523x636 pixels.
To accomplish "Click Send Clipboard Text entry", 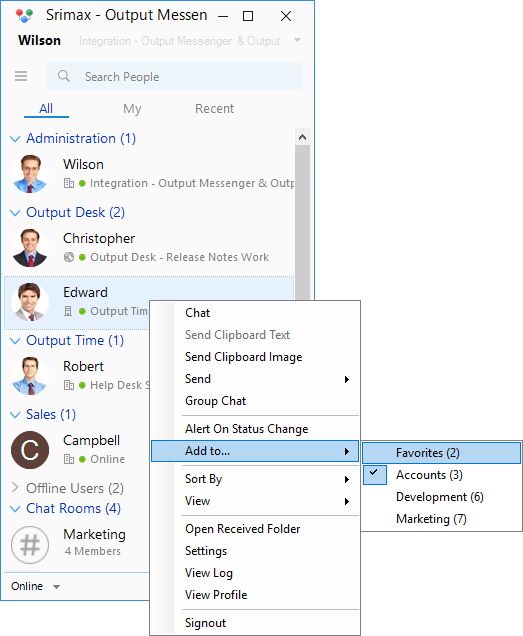I will 255,335.
